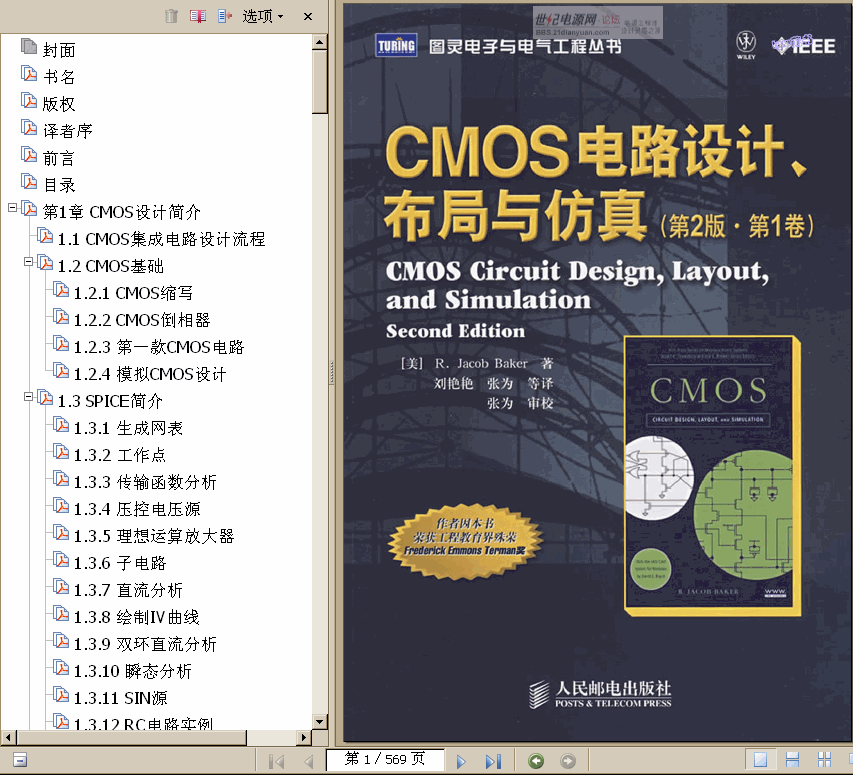The image size is (853, 775).
Task: Open the 前言 bookmark
Action: [x=59, y=158]
